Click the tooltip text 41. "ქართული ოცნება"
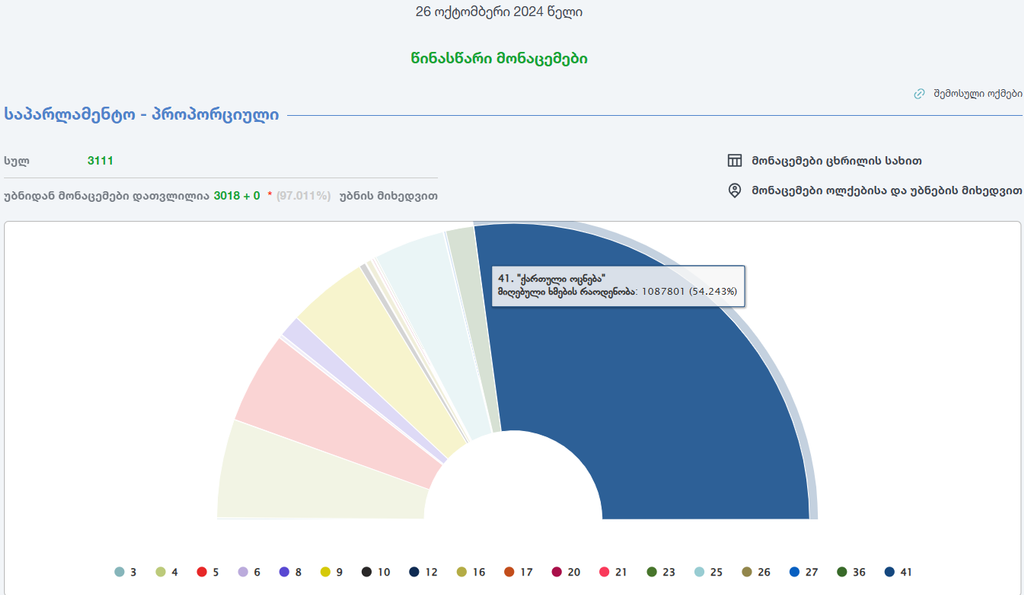Image resolution: width=1024 pixels, height=595 pixels. pos(551,279)
